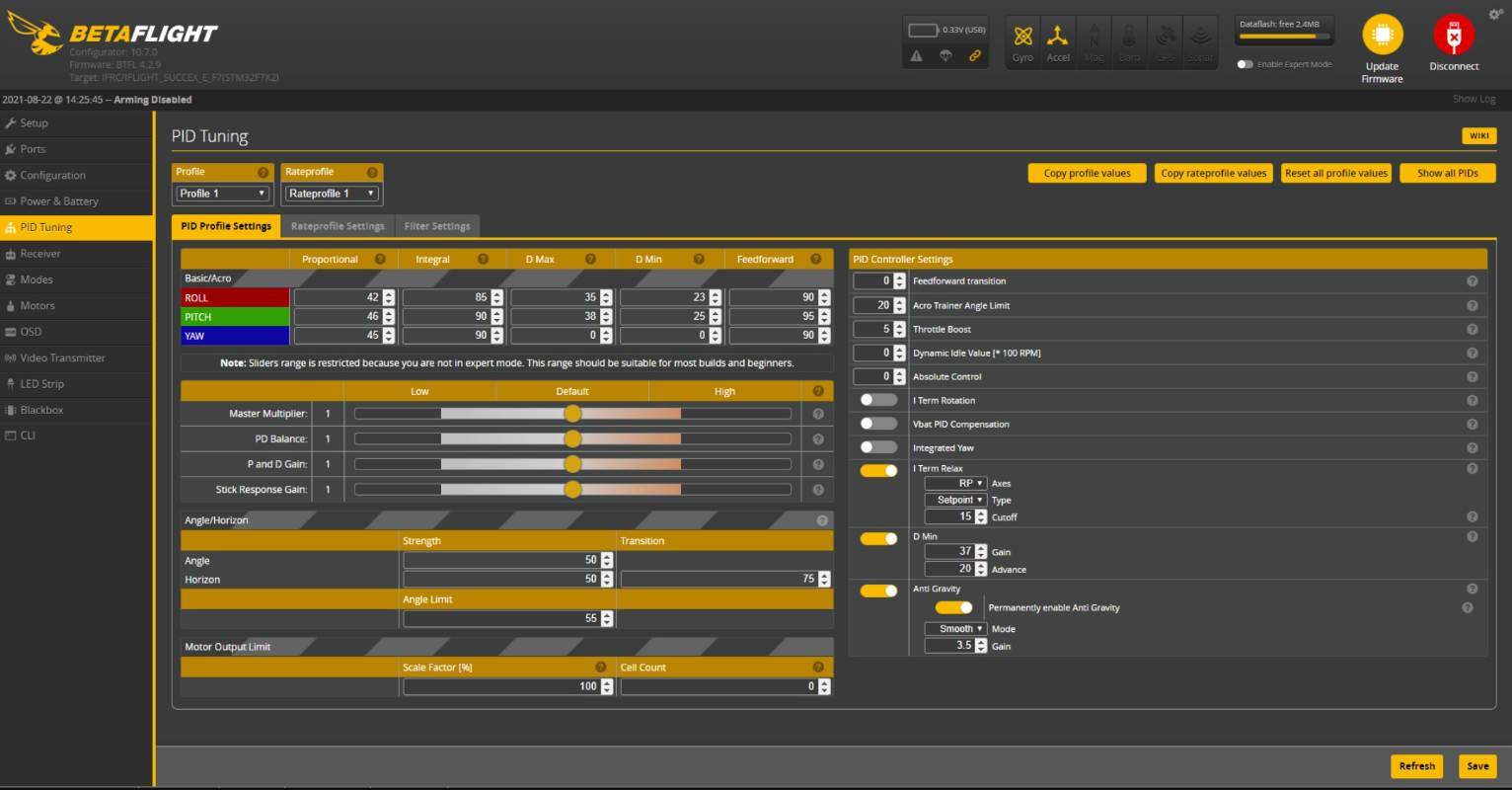Click the help icon for Stick Response Gain
Image resolution: width=1512 pixels, height=790 pixels.
click(818, 490)
